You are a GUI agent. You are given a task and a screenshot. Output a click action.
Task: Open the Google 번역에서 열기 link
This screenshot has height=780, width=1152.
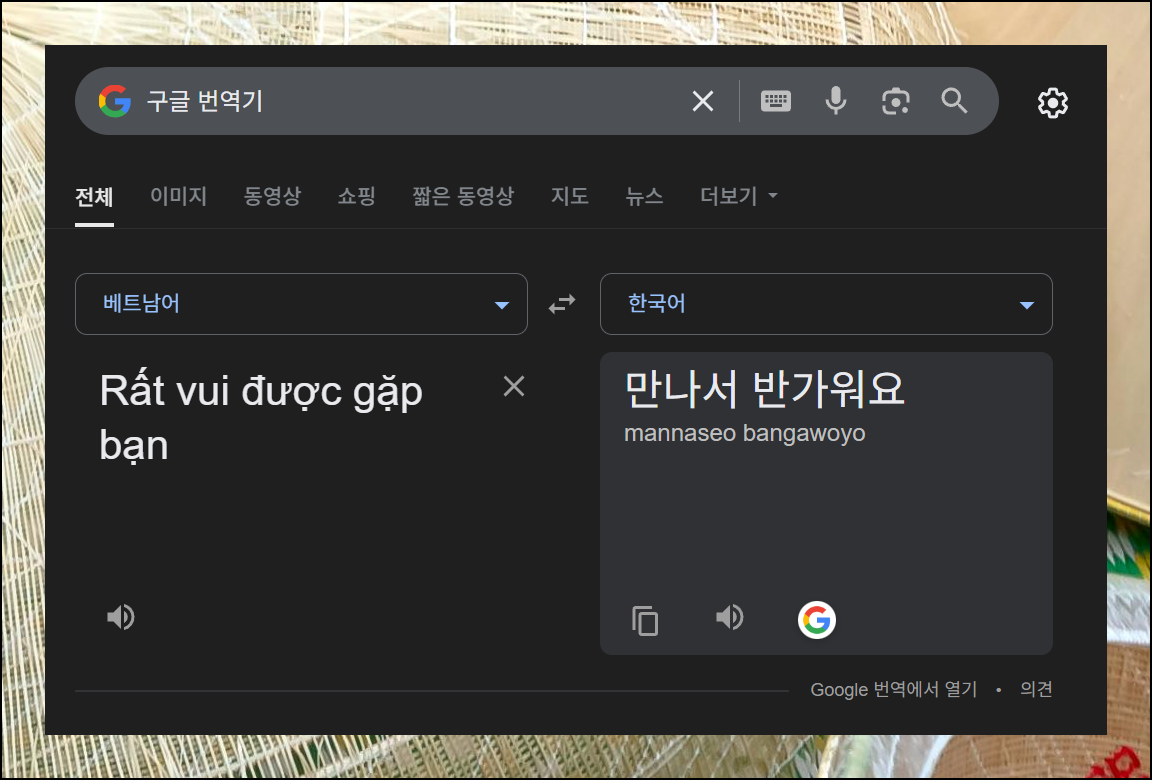[893, 690]
